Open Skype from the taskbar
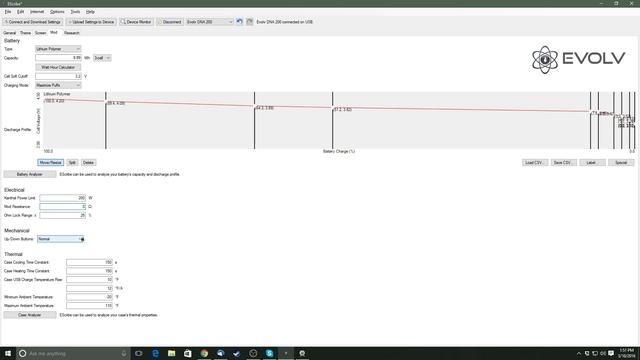This screenshot has height=360, width=640. tap(269, 353)
